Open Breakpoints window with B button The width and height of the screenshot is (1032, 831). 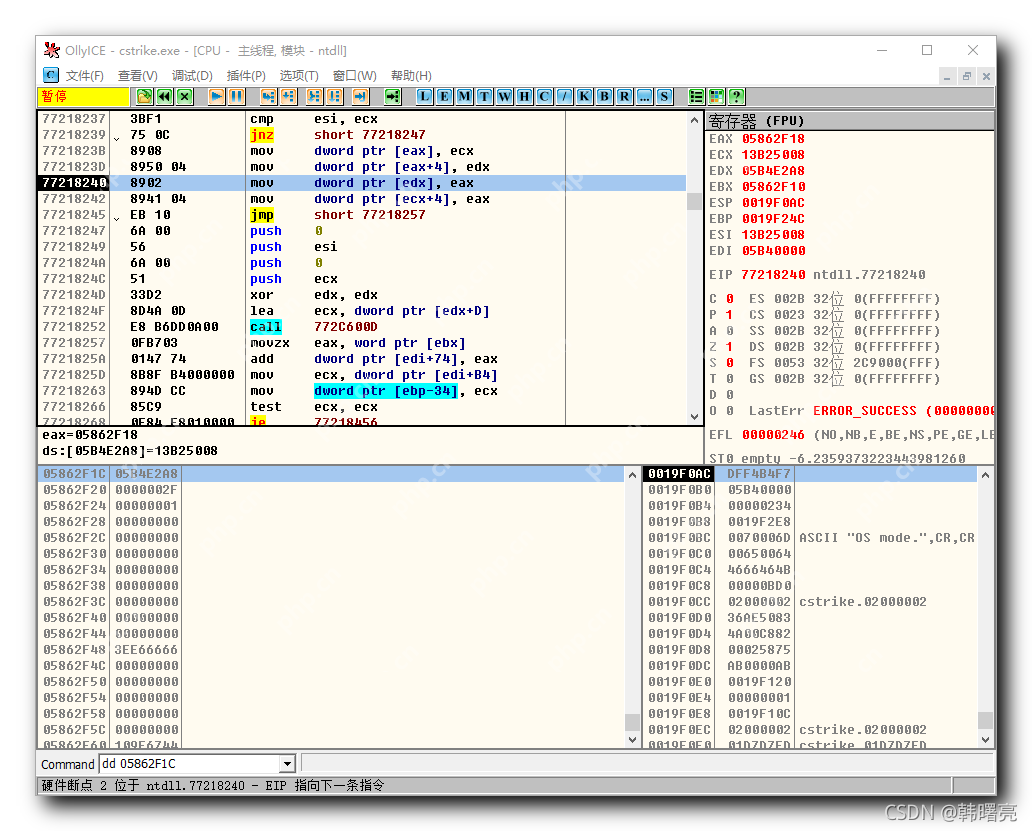point(604,97)
